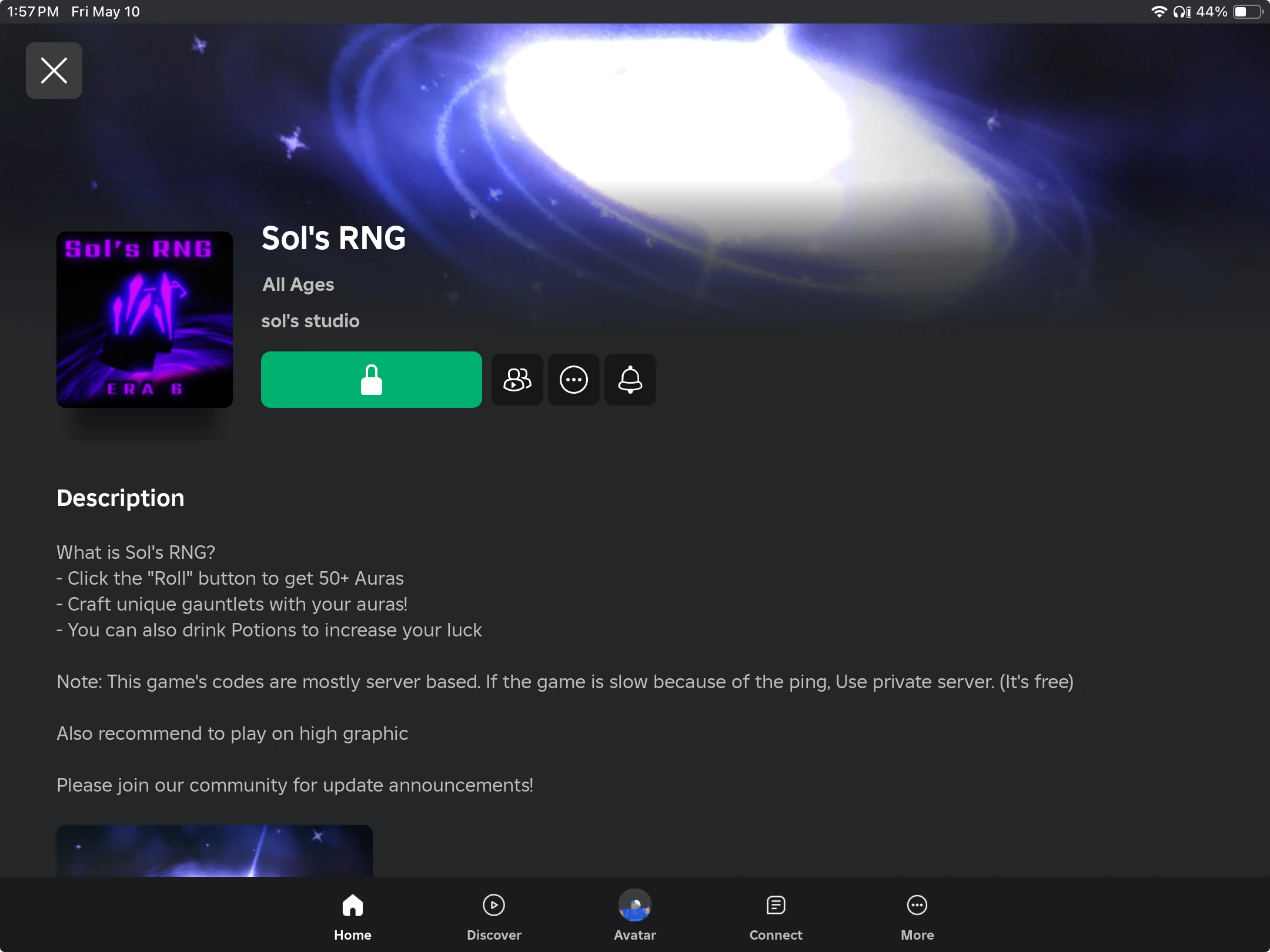Open the friends invite icon button
The image size is (1270, 952).
517,380
